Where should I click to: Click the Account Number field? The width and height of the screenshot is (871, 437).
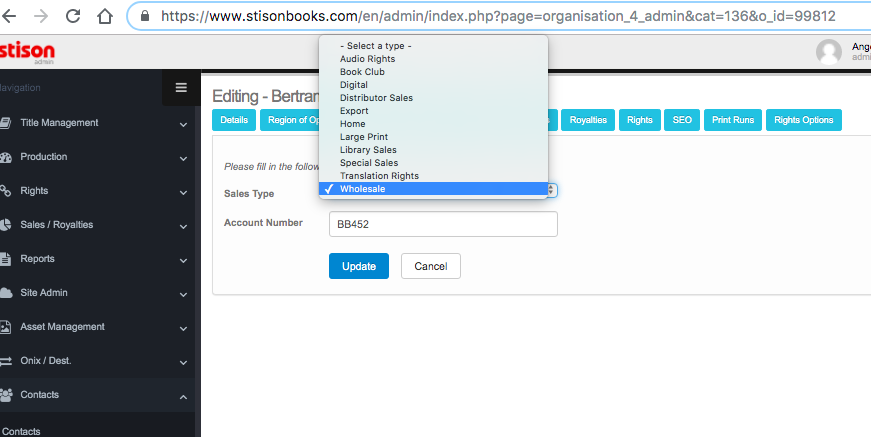point(443,224)
